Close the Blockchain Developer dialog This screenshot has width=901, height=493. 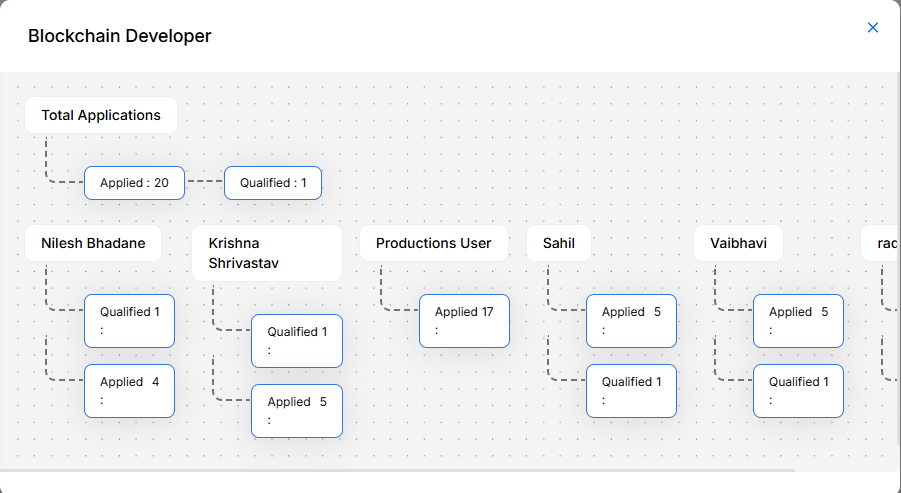click(x=872, y=28)
